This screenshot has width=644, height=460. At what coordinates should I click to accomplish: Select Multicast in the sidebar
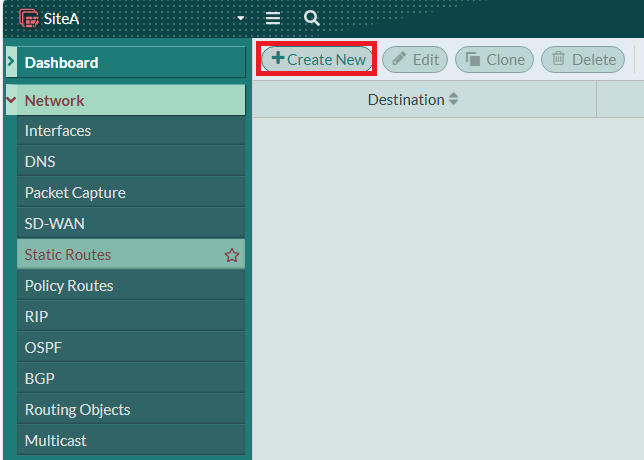[x=131, y=440]
